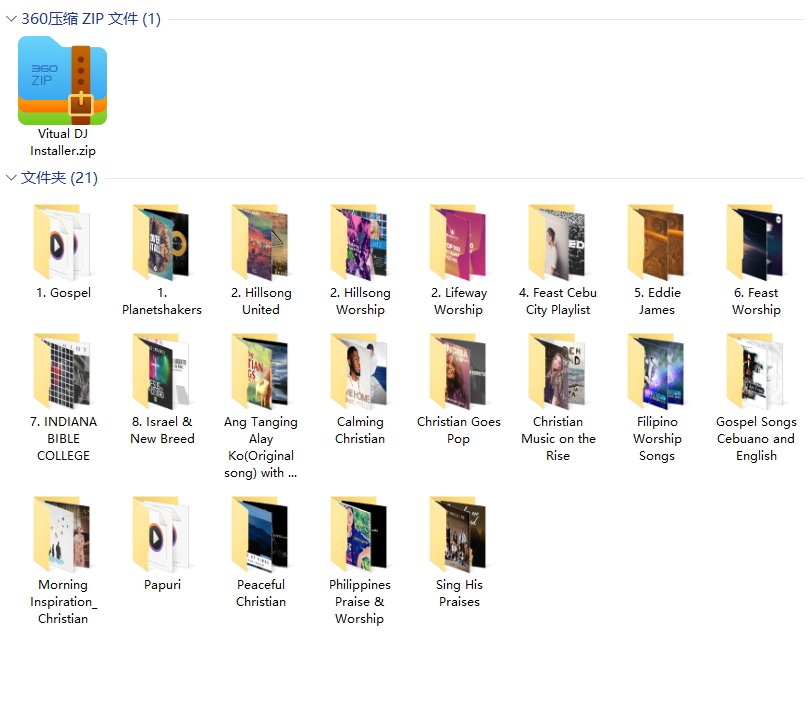Image resolution: width=810 pixels, height=705 pixels.
Task: Collapse the 360压缩 ZIP 文件 group chevron
Action: [11, 19]
